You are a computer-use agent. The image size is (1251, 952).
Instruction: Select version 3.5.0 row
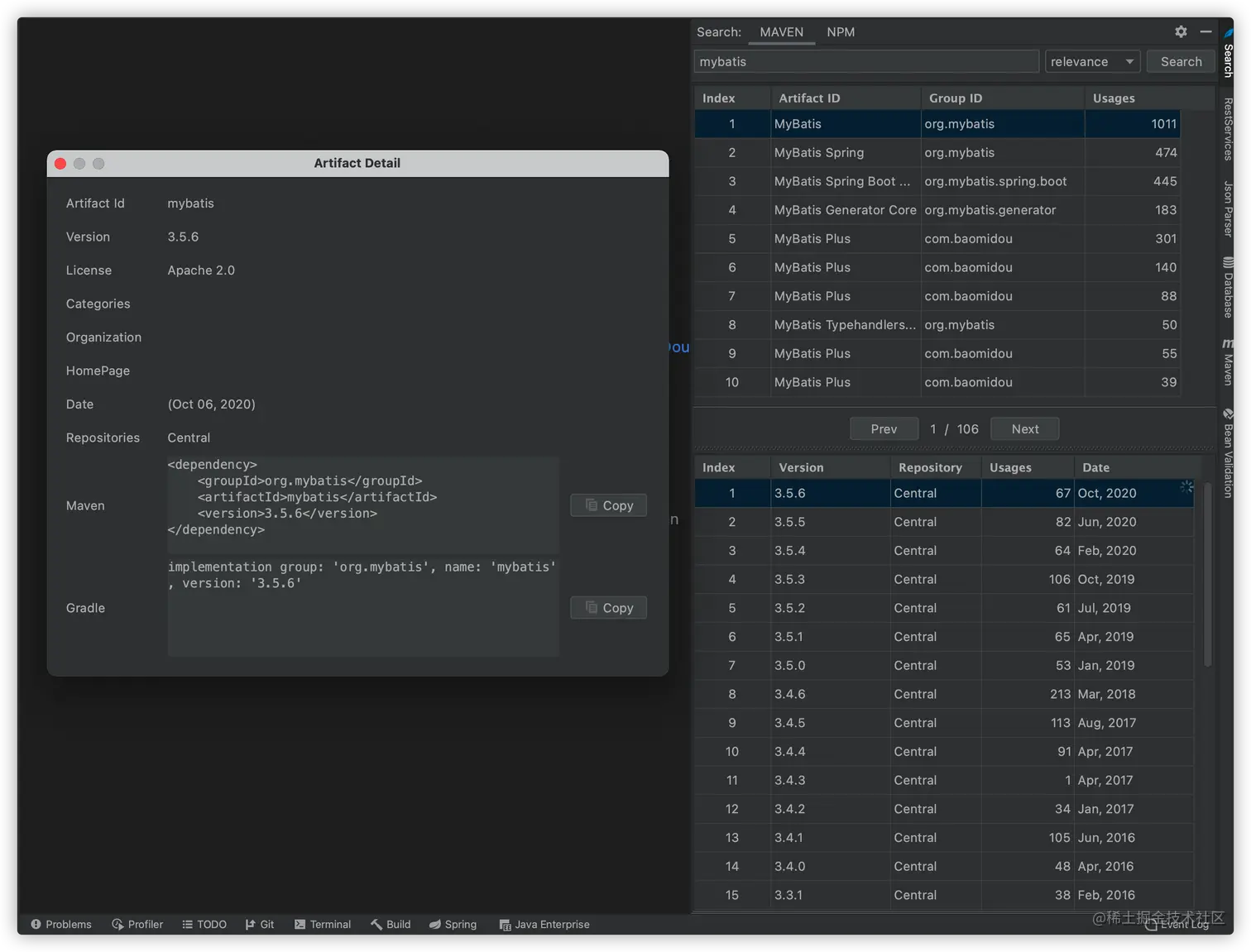coord(944,665)
